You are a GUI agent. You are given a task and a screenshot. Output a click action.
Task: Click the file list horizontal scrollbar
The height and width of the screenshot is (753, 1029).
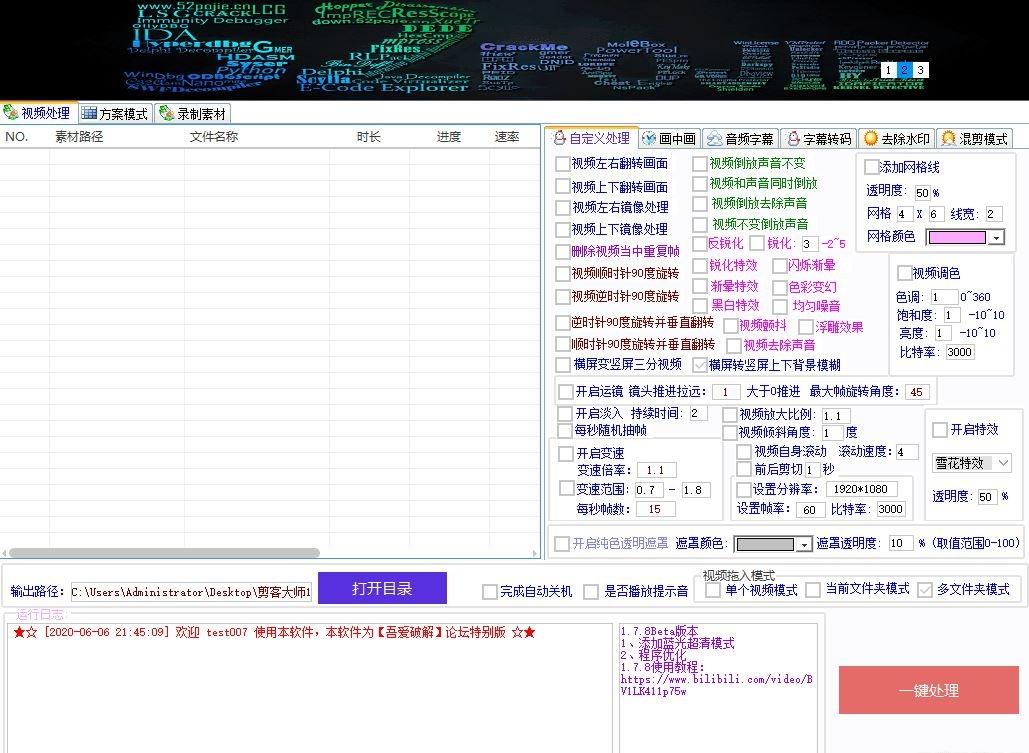pos(163,553)
